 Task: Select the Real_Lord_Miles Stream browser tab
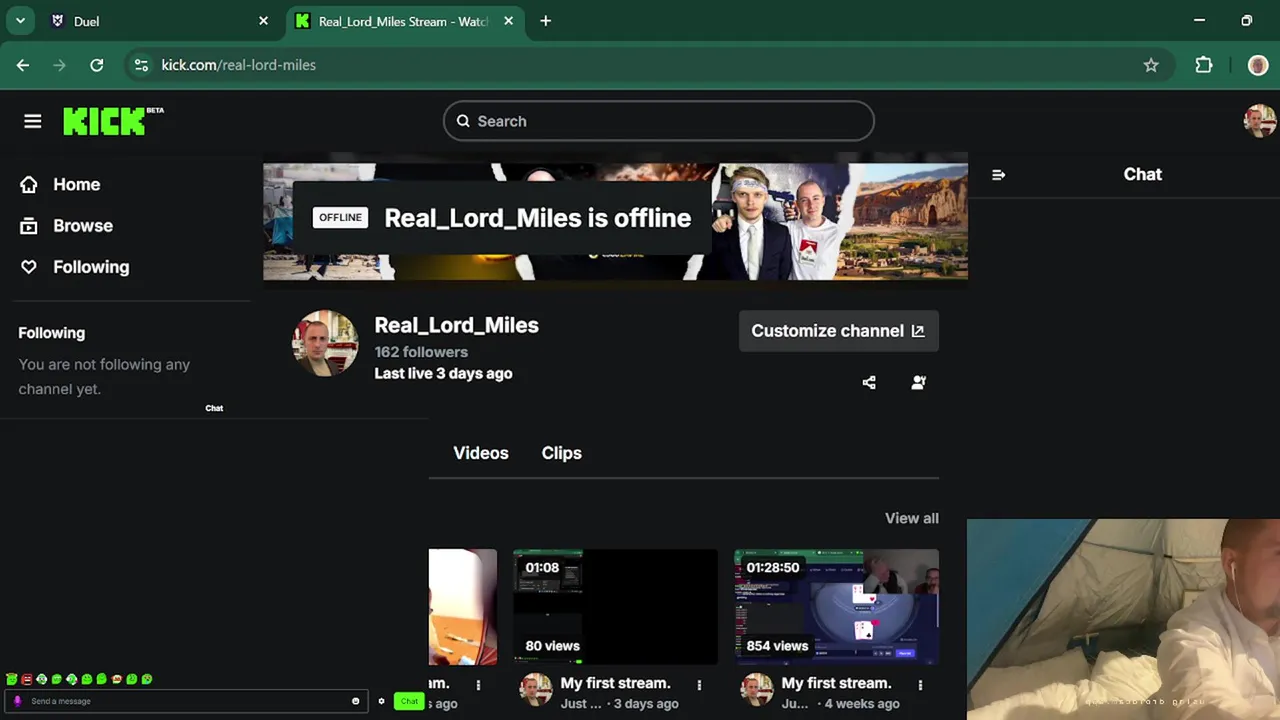[405, 21]
